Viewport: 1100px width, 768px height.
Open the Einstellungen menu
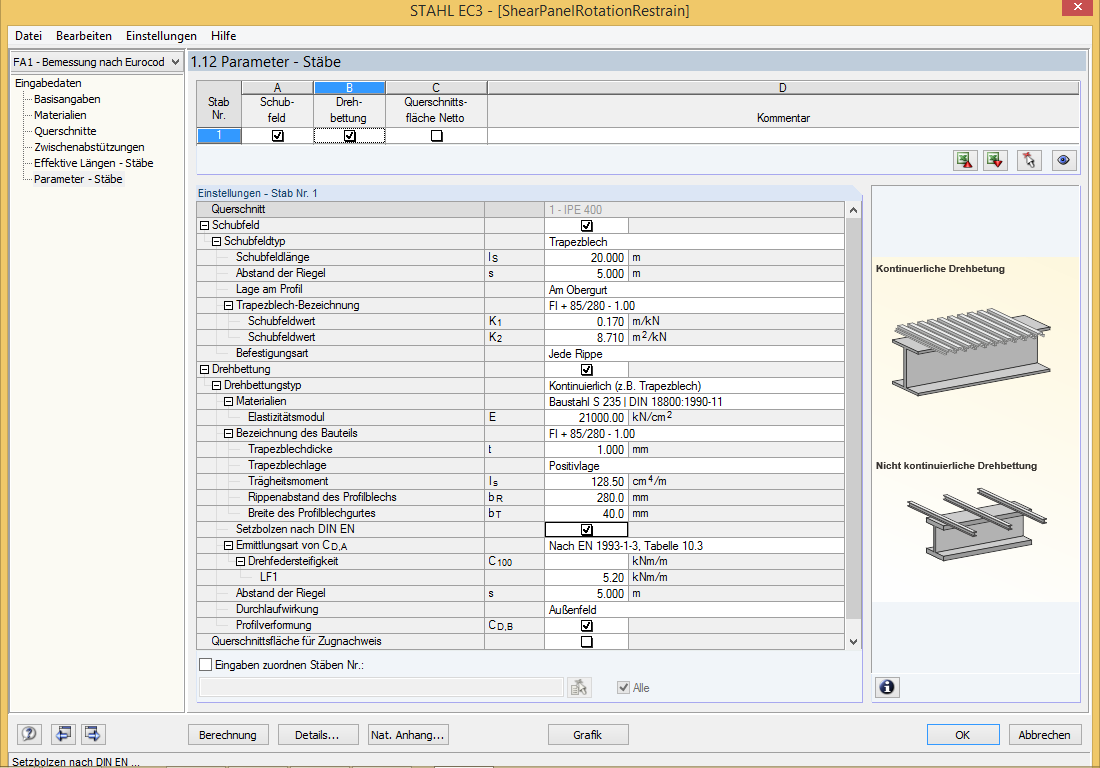pos(161,35)
